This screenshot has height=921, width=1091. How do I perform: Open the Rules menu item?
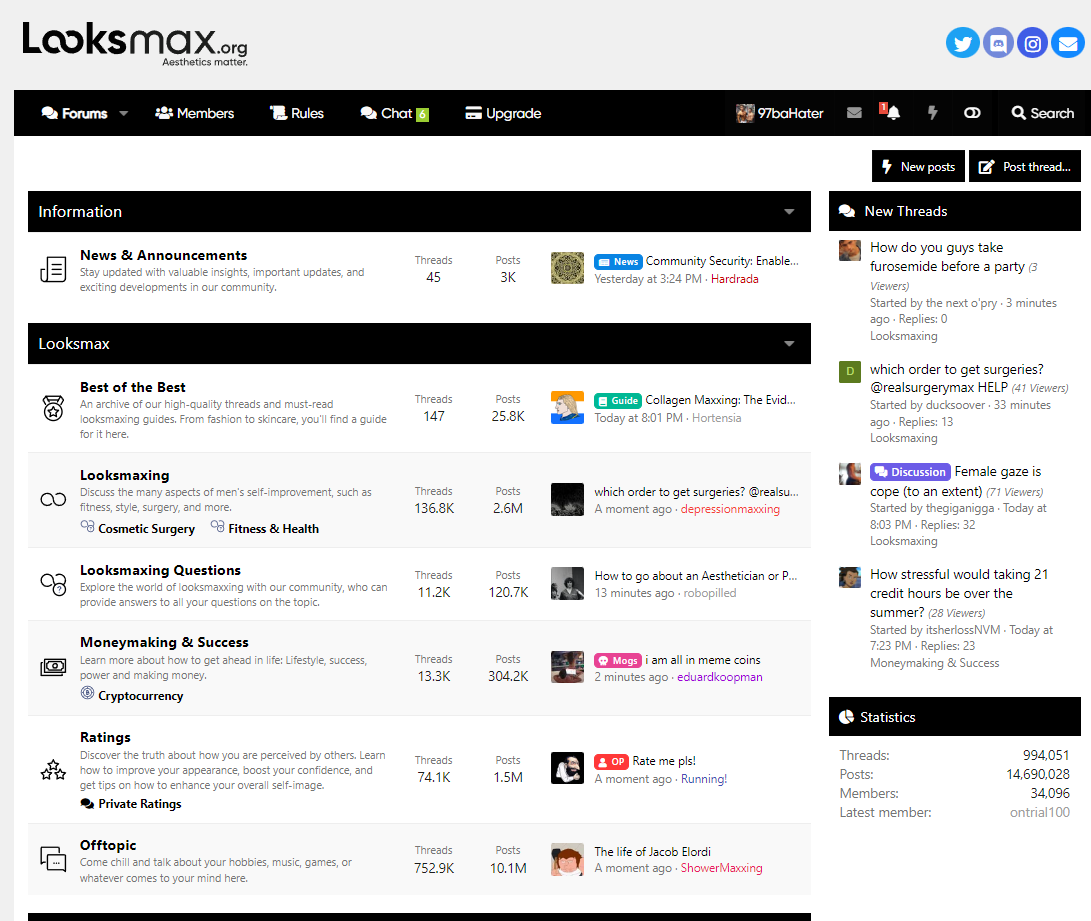click(297, 113)
